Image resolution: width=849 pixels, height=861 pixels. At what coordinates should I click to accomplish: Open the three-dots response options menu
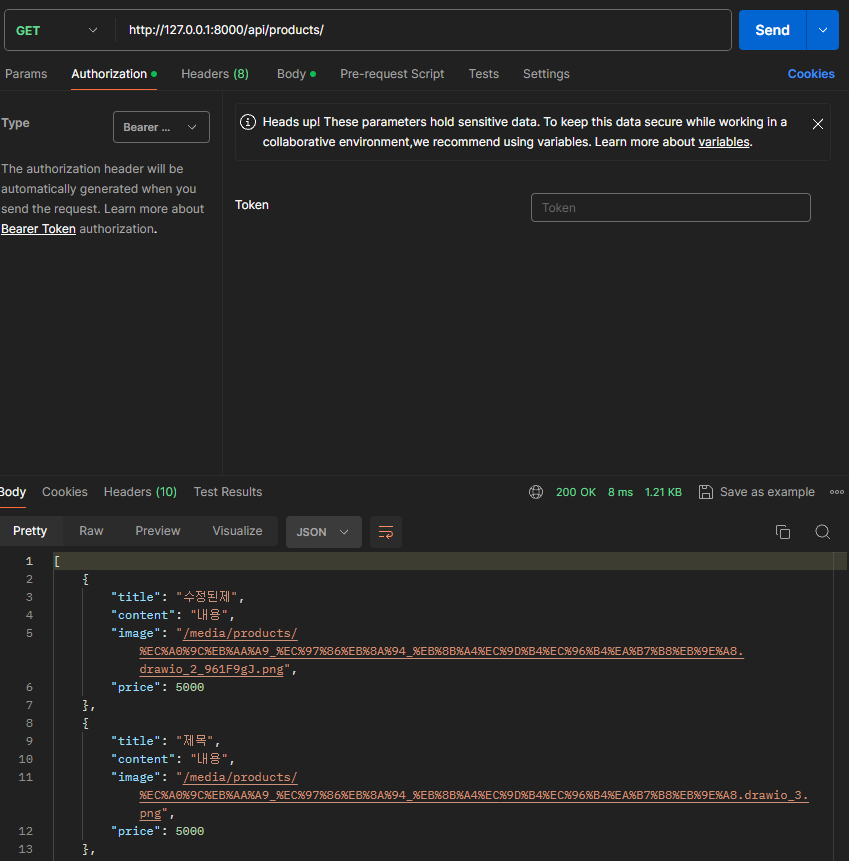(837, 492)
